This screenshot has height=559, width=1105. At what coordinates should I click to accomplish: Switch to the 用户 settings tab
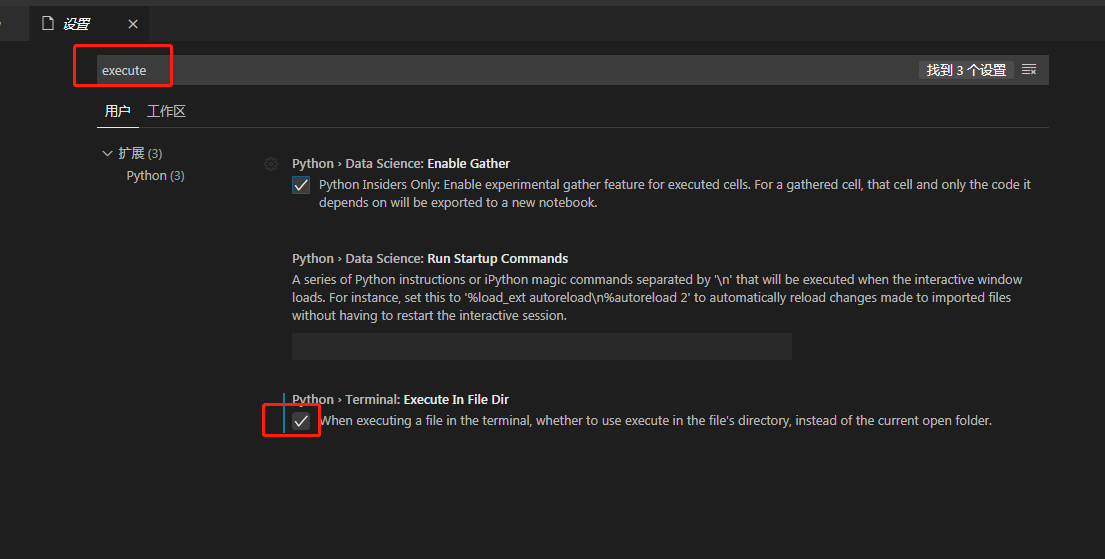[118, 111]
